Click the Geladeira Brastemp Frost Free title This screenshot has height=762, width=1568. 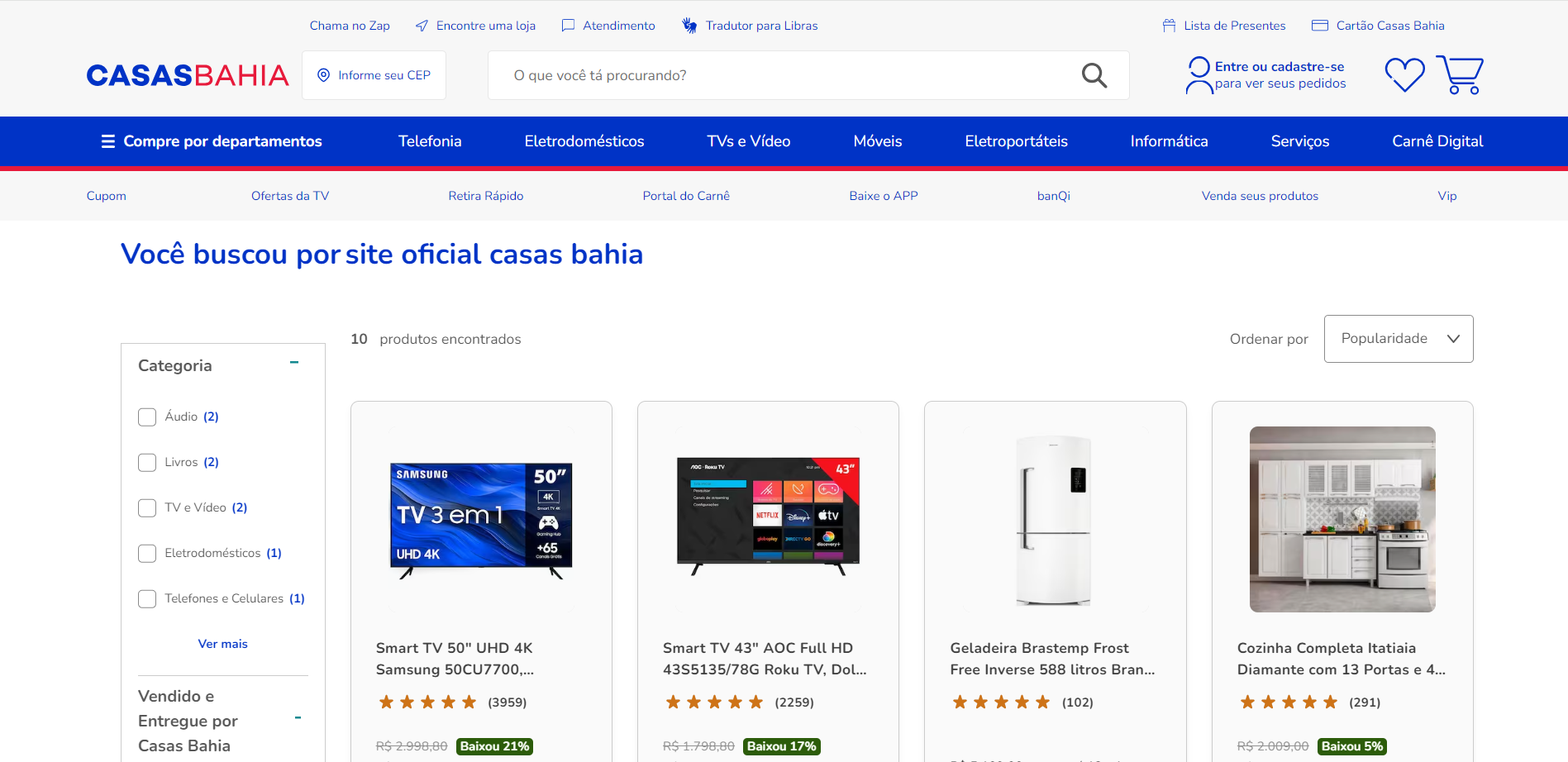(1052, 659)
